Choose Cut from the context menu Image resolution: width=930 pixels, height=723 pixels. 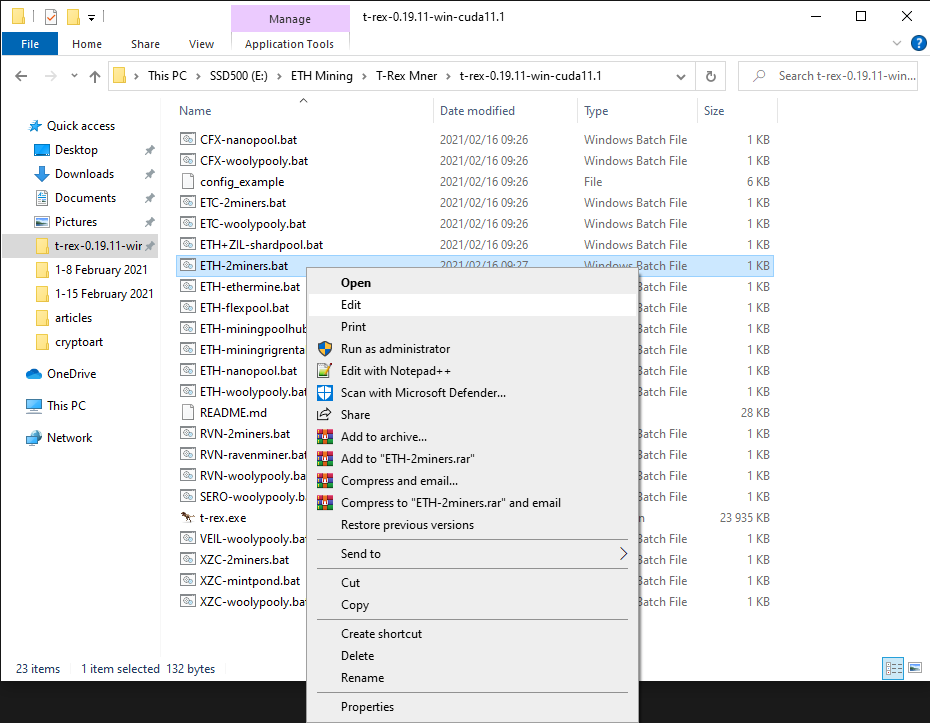(472, 582)
